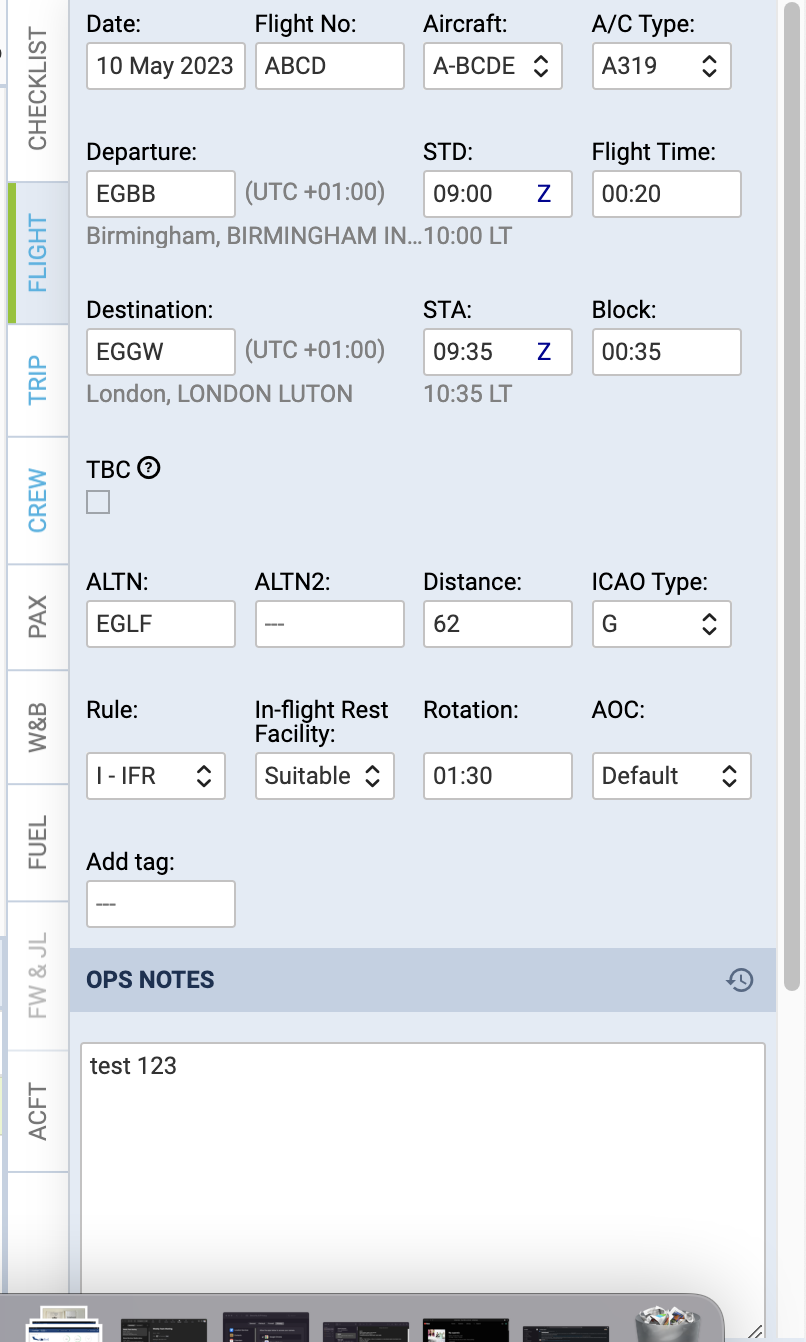Open the Aircraft dropdown A-BCDE
The width and height of the screenshot is (806, 1342).
click(x=492, y=67)
